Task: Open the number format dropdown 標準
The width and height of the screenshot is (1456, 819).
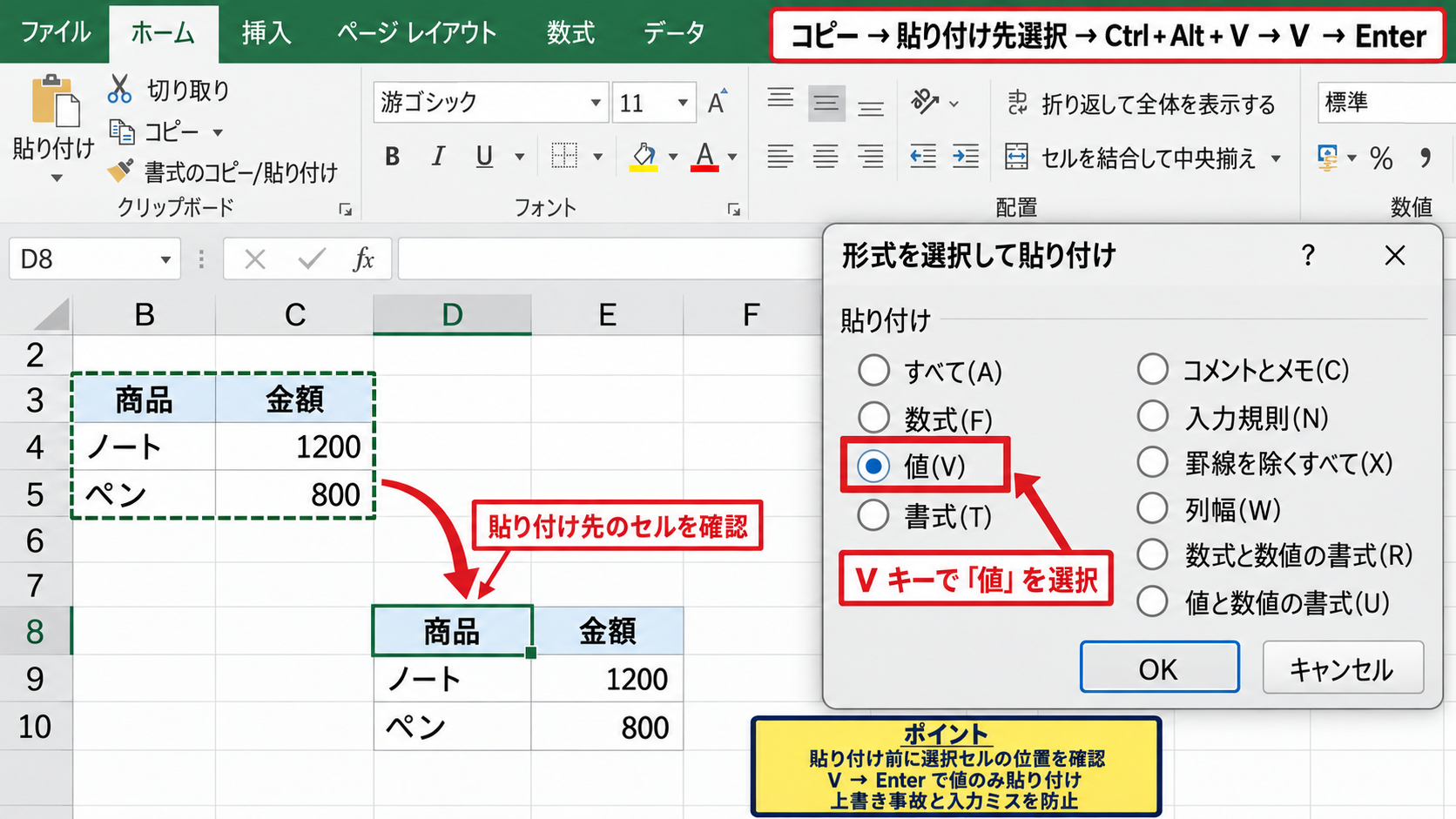Action: coord(1387,103)
